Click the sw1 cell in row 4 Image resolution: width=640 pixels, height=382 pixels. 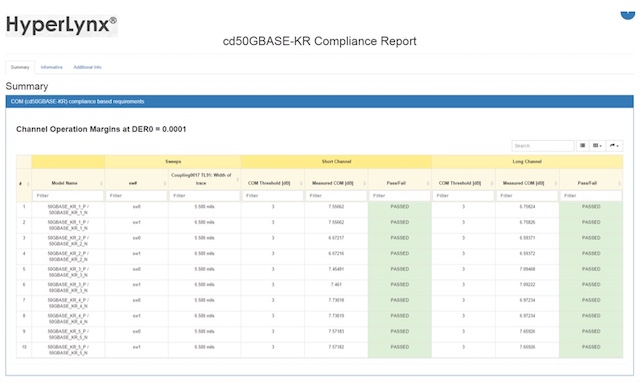point(136,253)
